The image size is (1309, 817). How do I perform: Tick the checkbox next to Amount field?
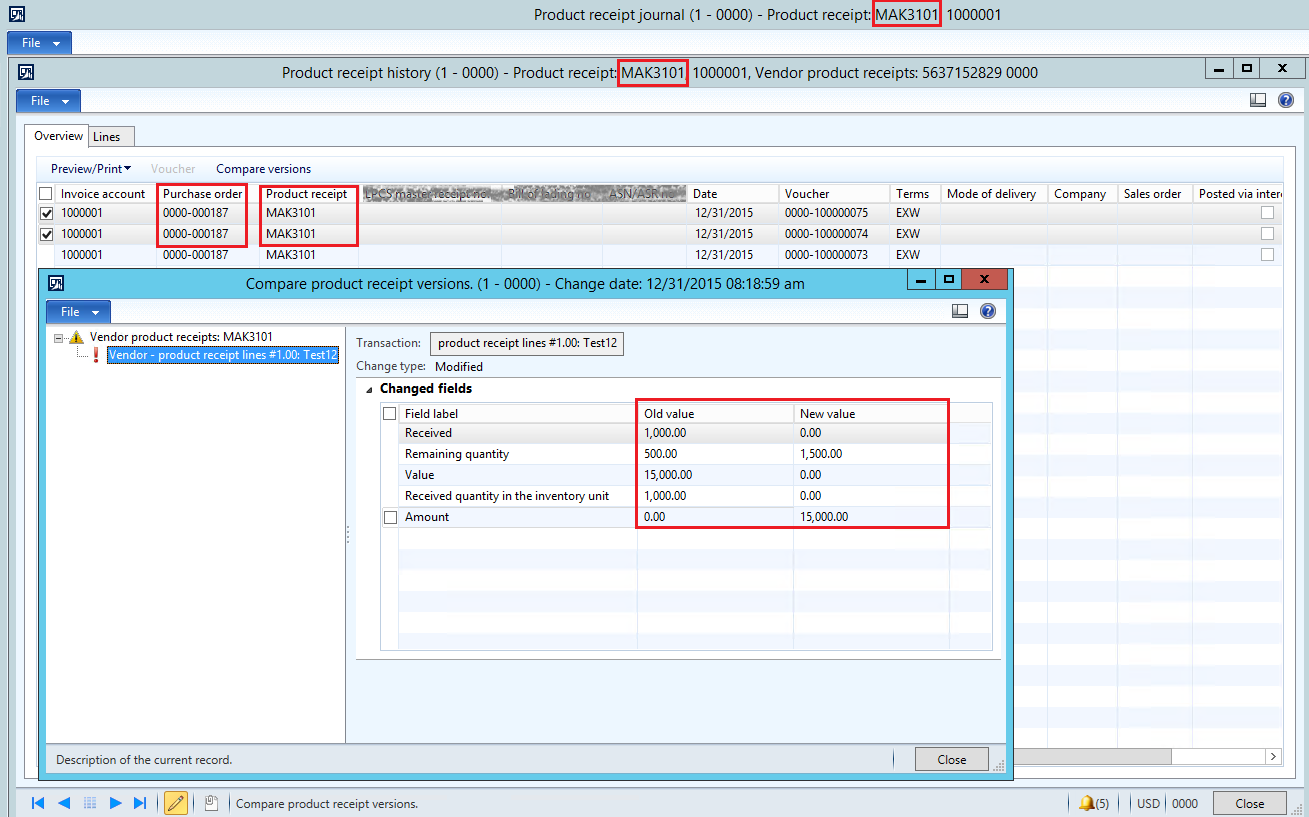[x=390, y=517]
